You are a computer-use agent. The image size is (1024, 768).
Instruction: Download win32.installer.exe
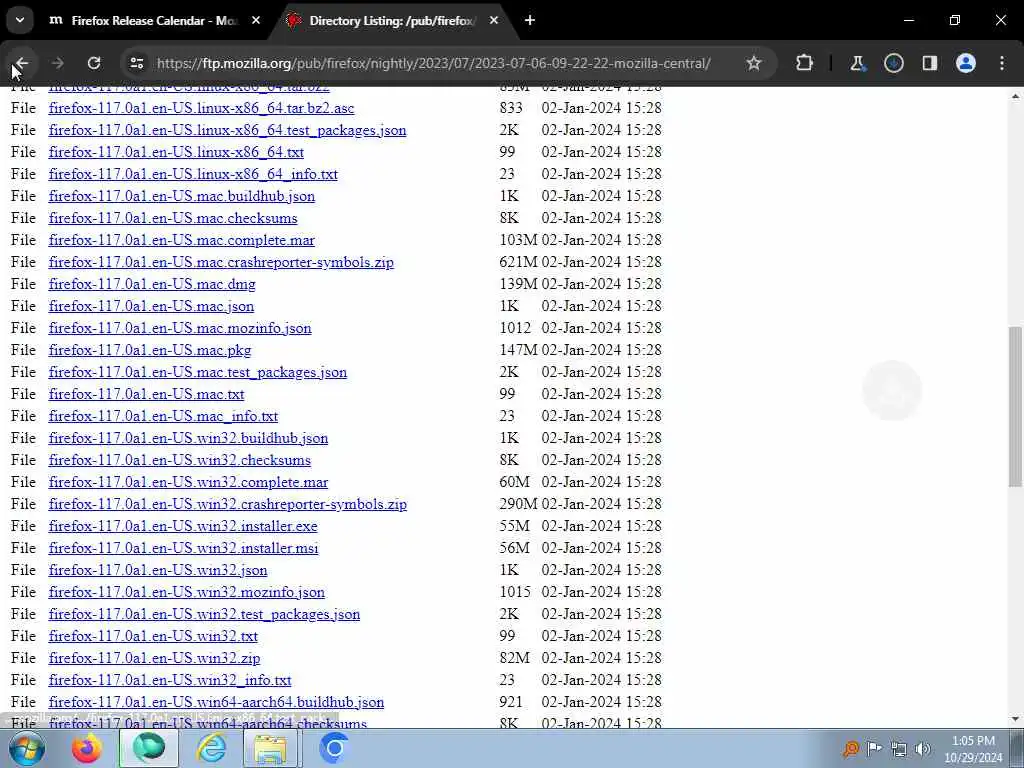click(183, 526)
